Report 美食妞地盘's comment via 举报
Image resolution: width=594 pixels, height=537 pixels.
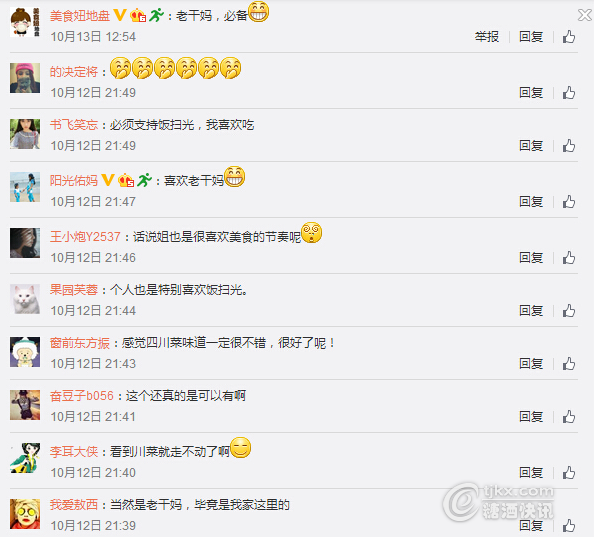[487, 37]
